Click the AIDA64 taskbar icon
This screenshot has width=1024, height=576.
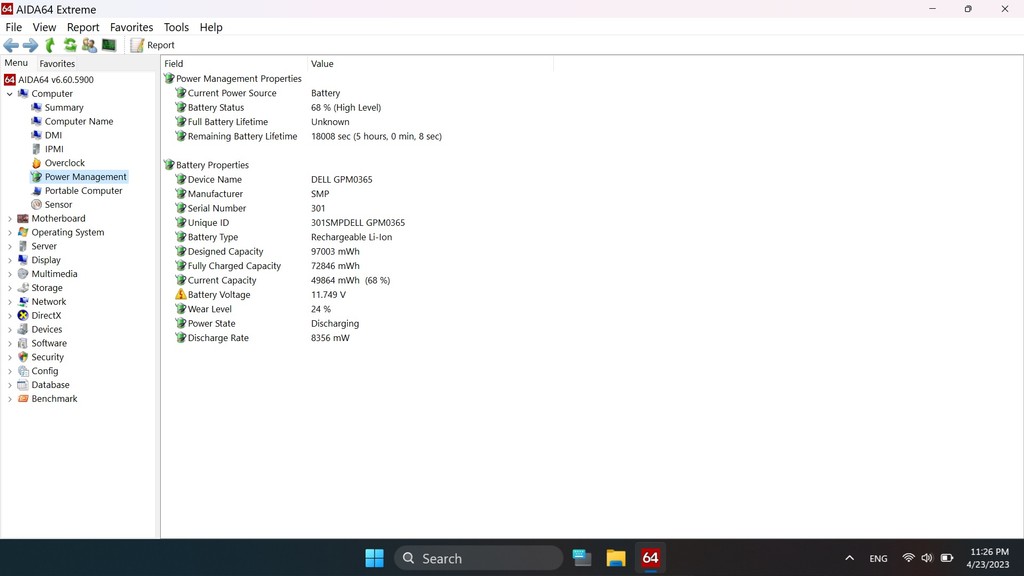(650, 558)
